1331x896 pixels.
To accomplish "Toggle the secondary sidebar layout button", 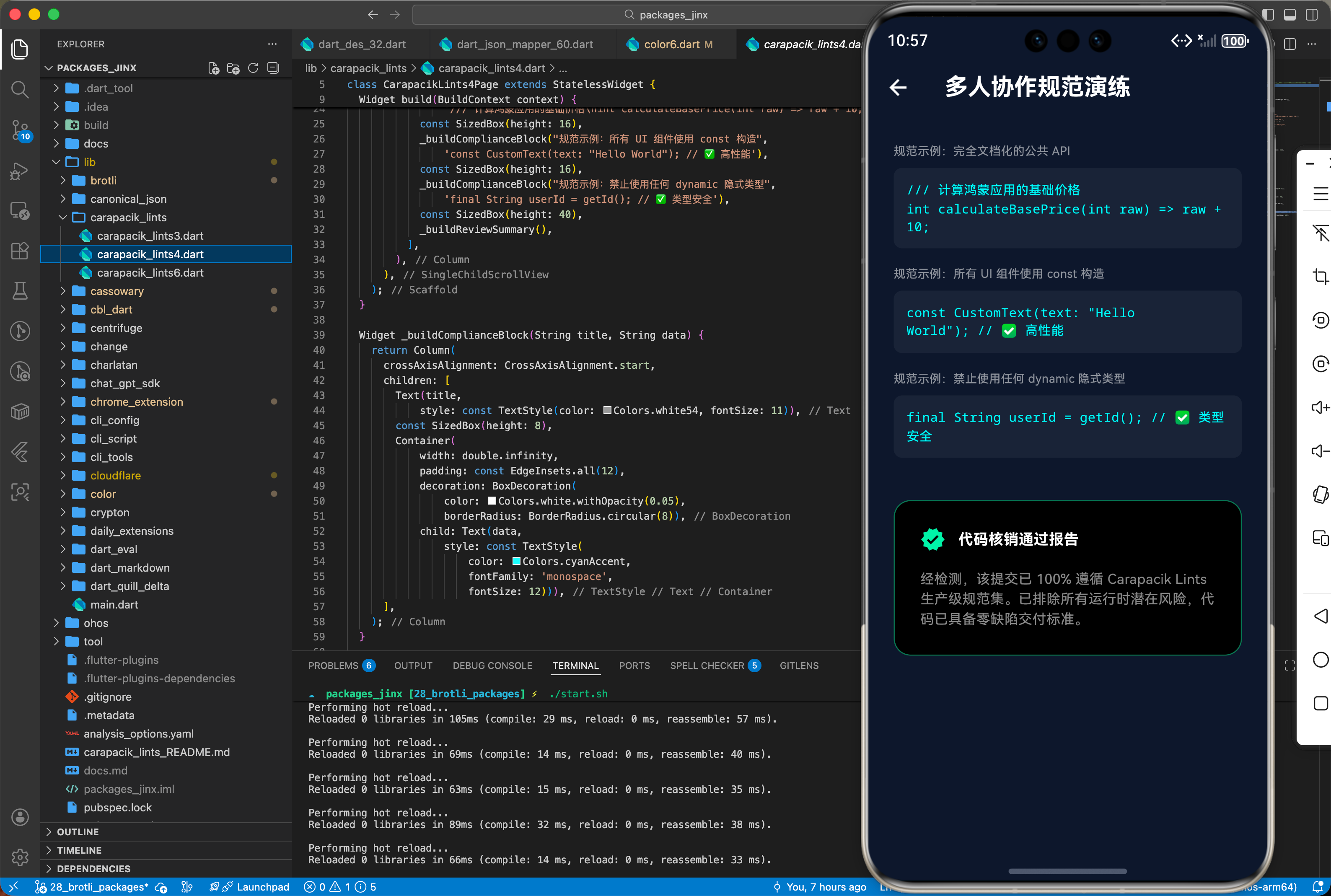I will point(1312,15).
